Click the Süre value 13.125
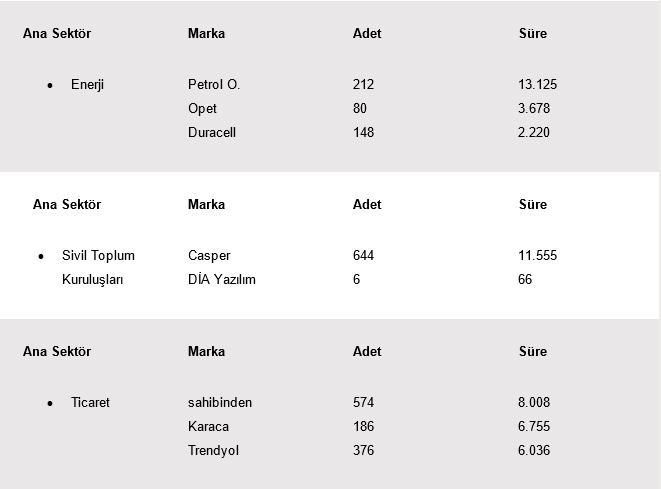The height and width of the screenshot is (489, 661). 537,85
